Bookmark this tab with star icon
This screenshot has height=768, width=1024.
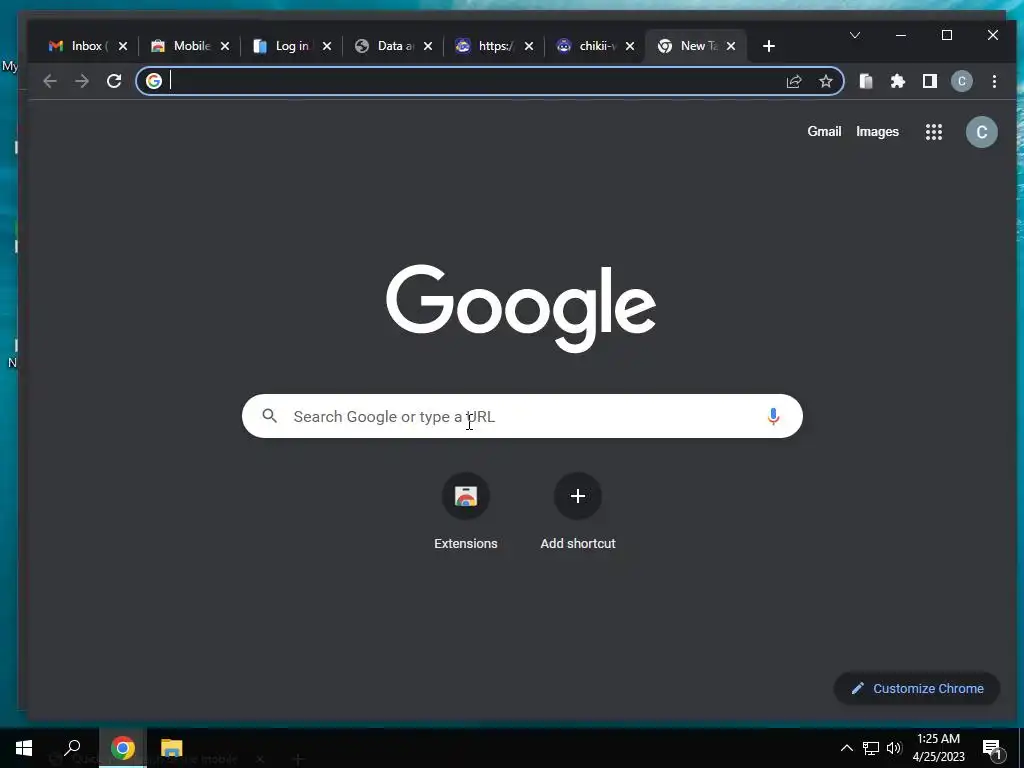point(826,81)
